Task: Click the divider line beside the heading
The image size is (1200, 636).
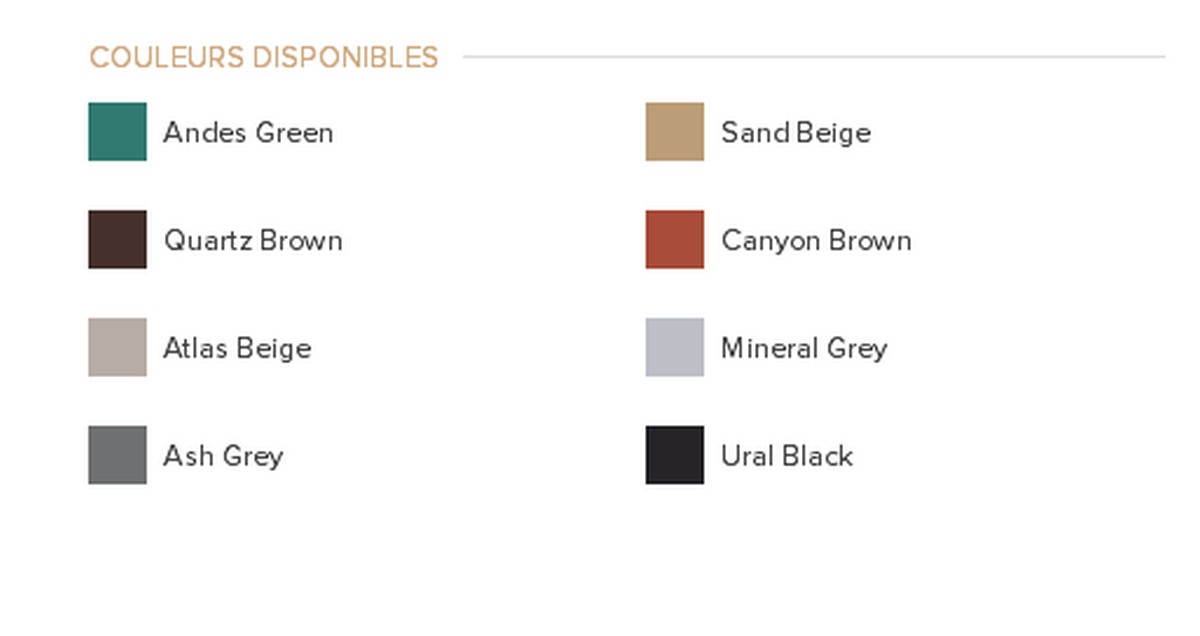Action: pyautogui.click(x=814, y=57)
